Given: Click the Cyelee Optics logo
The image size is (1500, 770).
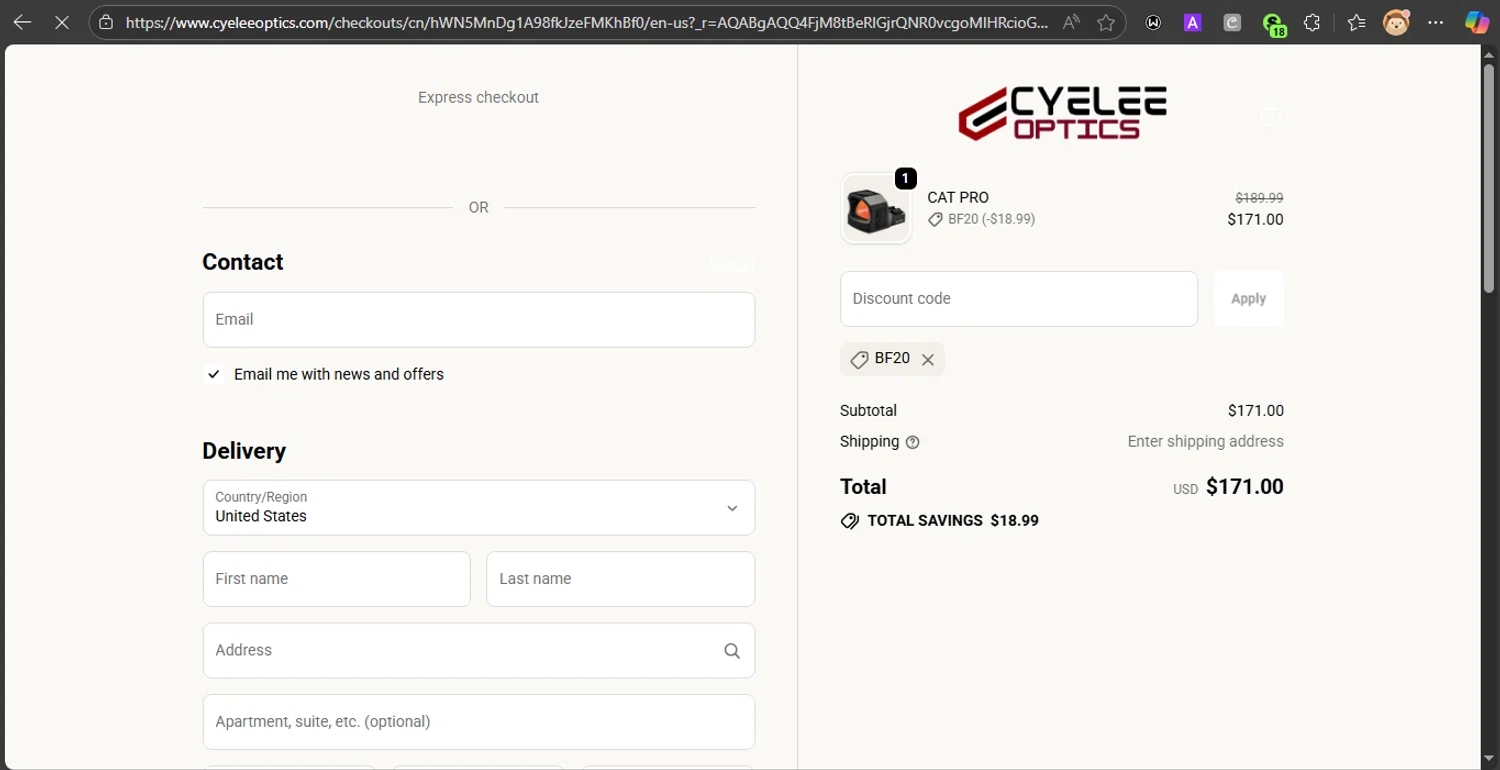Looking at the screenshot, I should point(1062,112).
